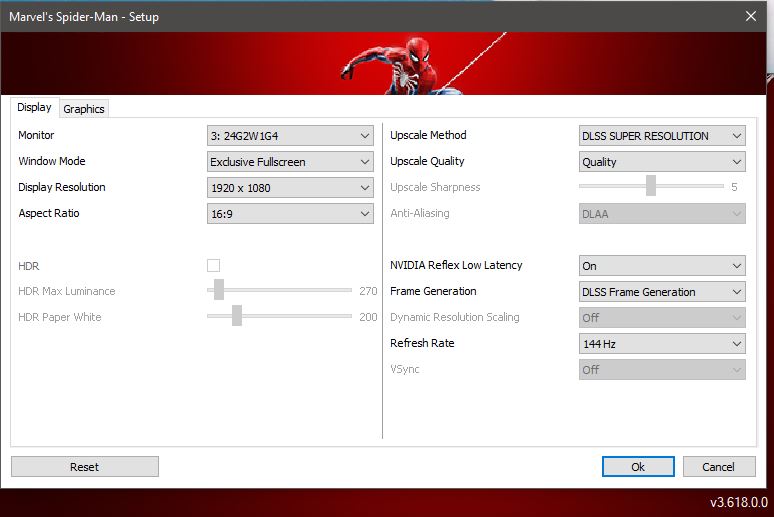The image size is (774, 517).
Task: Click the Monitor label
Action: point(36,135)
